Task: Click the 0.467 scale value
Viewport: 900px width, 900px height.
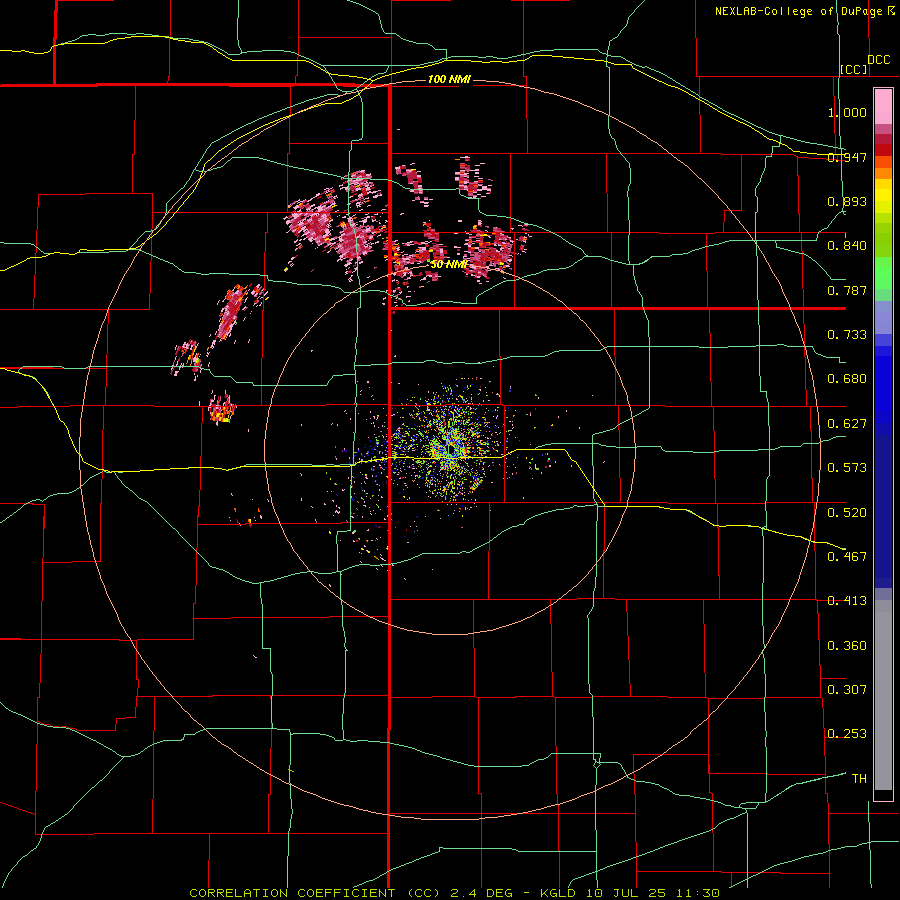Action: click(x=847, y=557)
